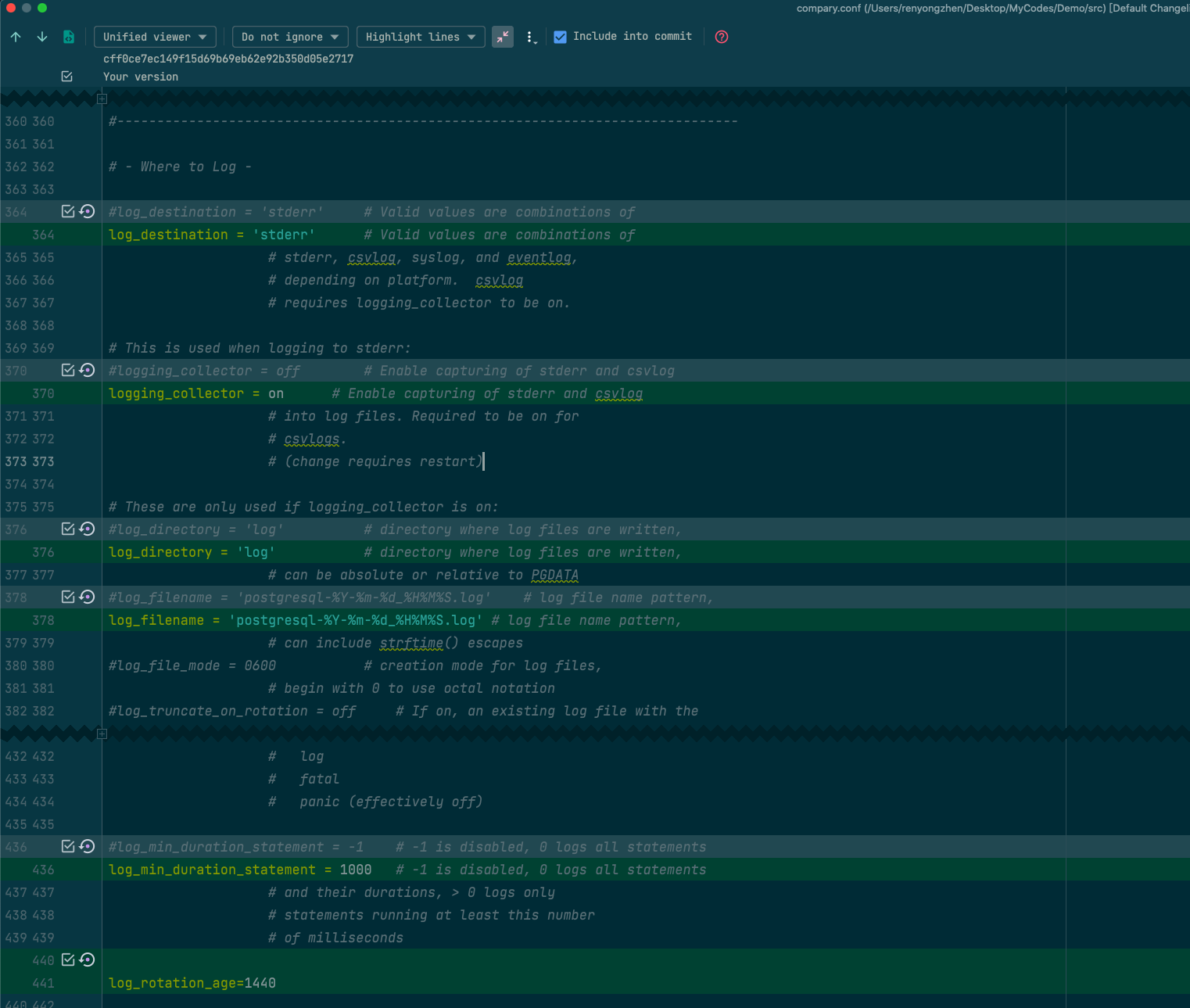Toggle Your version include checkbox

tap(67, 77)
